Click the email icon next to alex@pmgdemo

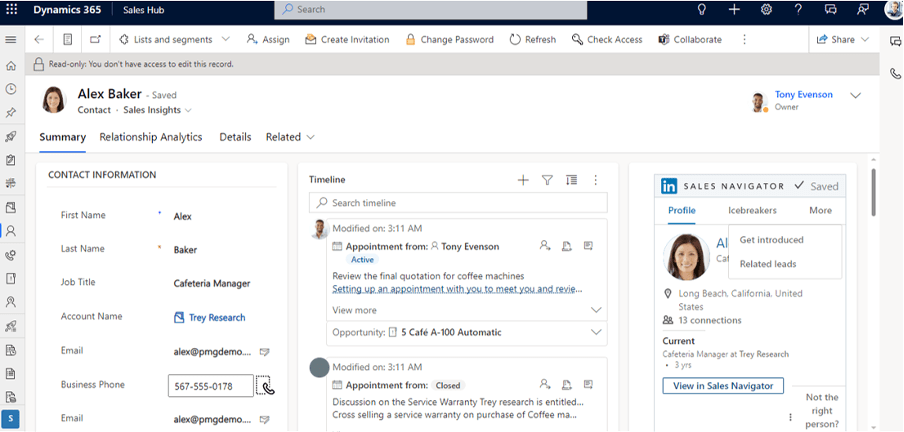click(x=265, y=352)
